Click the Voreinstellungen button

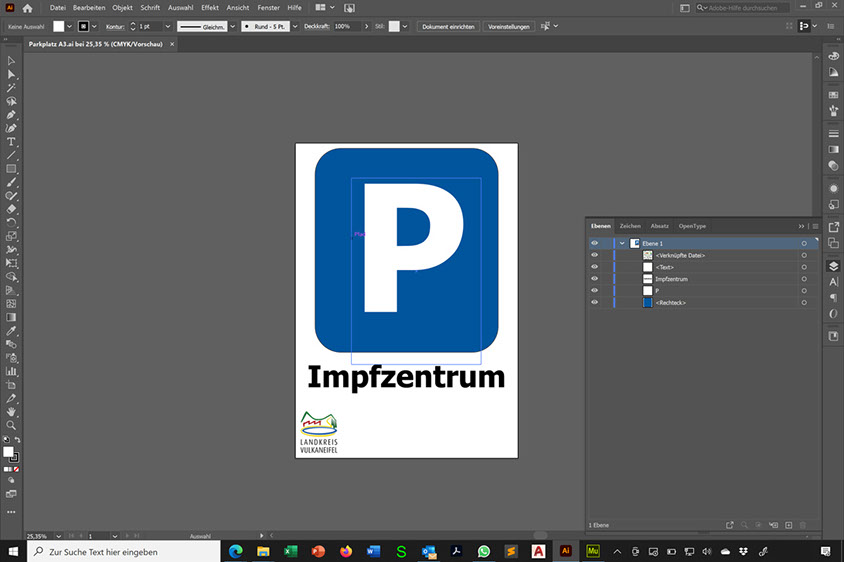[508, 26]
